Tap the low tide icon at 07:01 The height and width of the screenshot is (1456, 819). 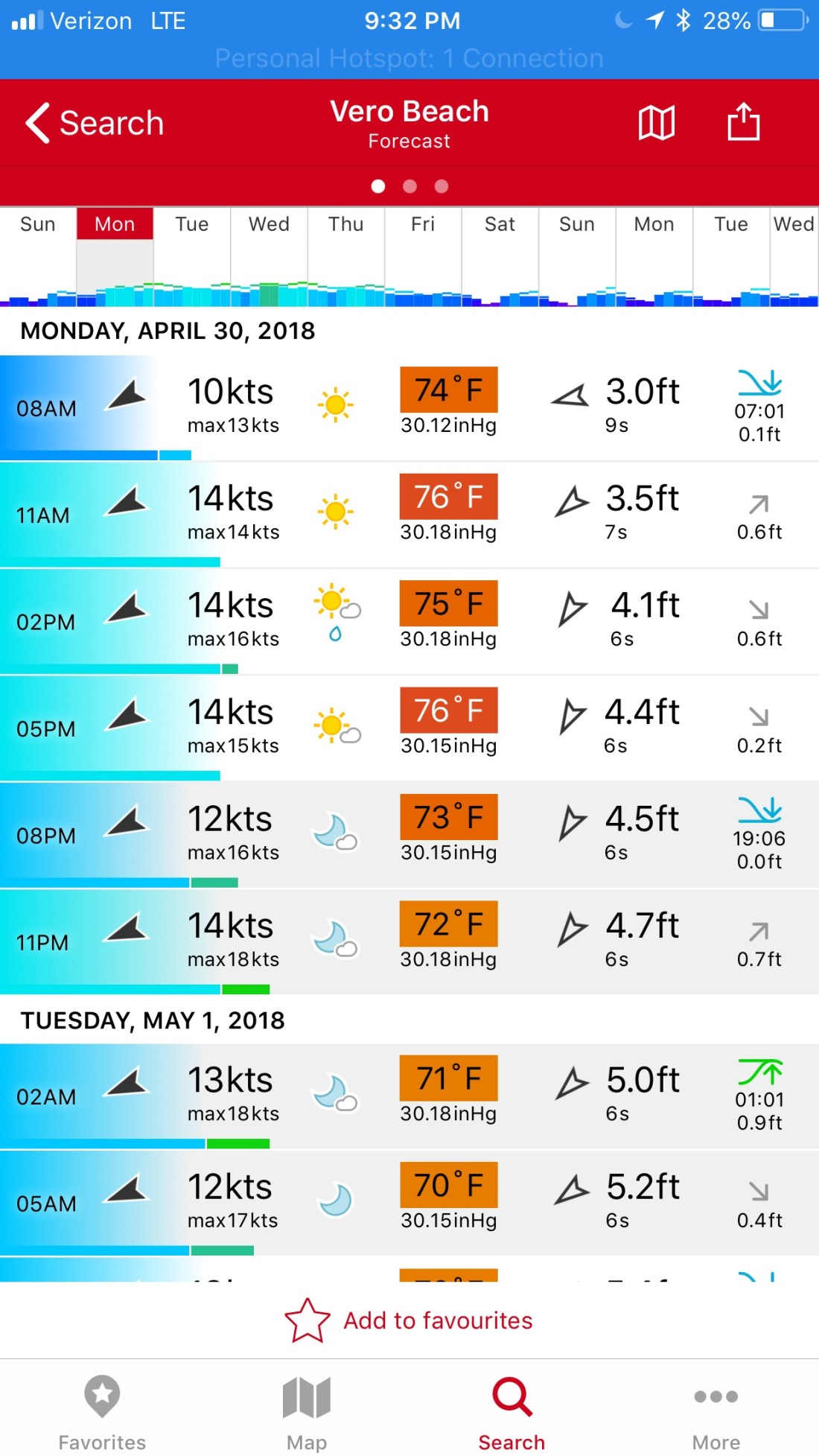[759, 383]
